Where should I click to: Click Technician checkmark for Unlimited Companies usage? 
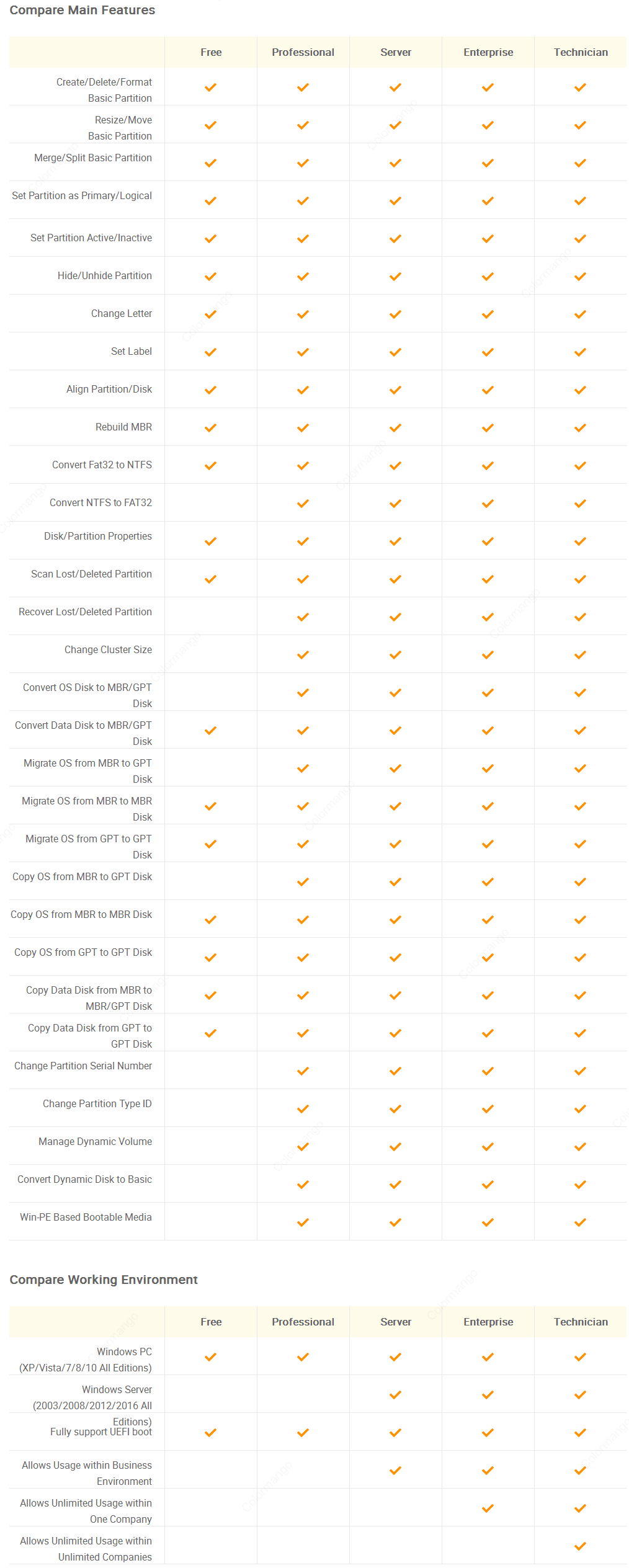click(x=580, y=1546)
